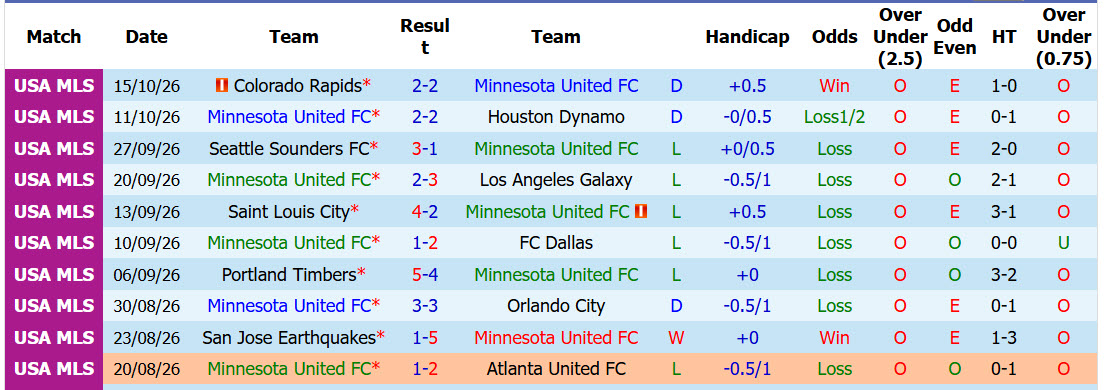Click the USA MLS label dated 15/10/26

pos(54,86)
